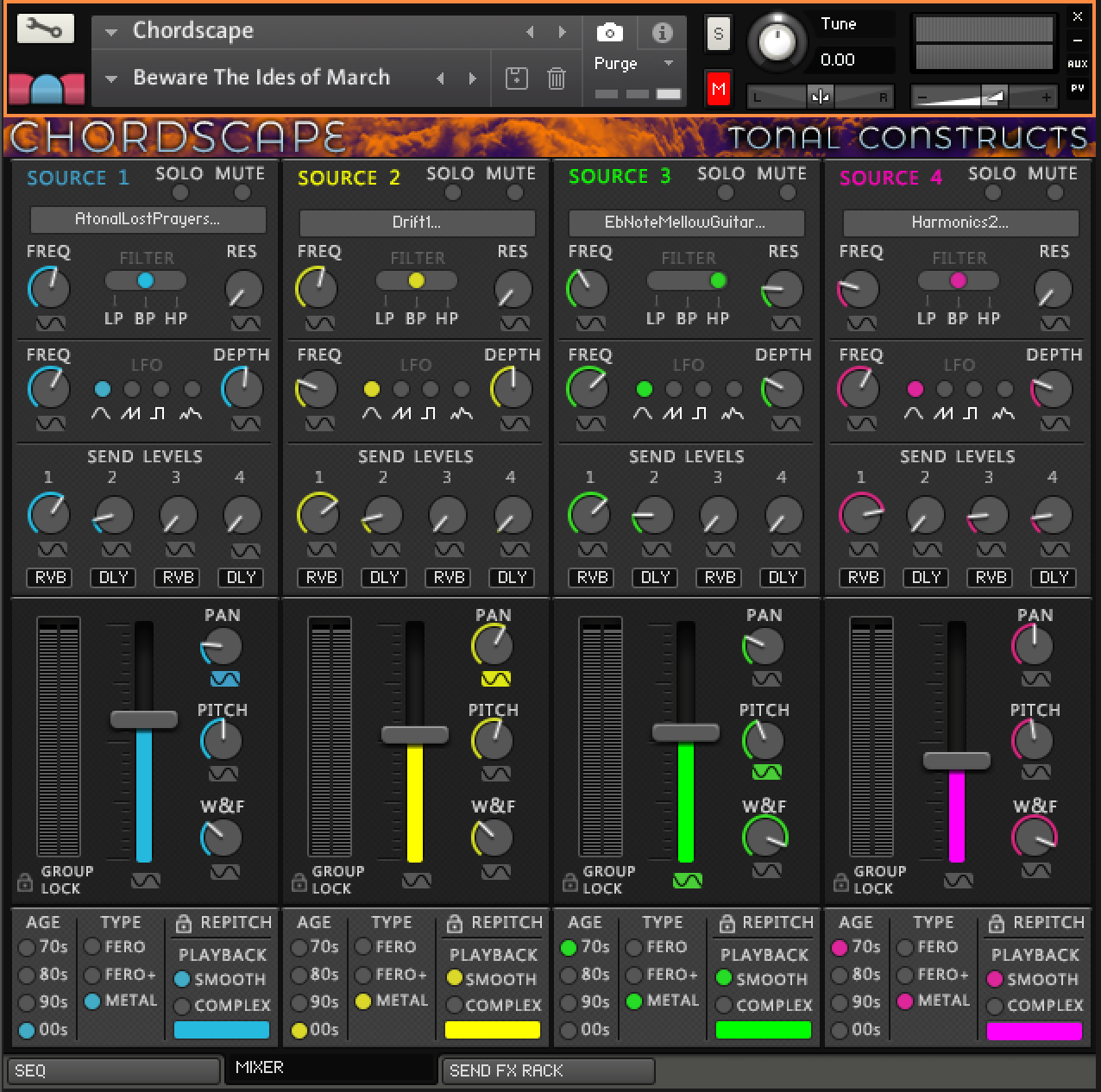Click the red M mute button
The image size is (1101, 1092).
(x=718, y=89)
